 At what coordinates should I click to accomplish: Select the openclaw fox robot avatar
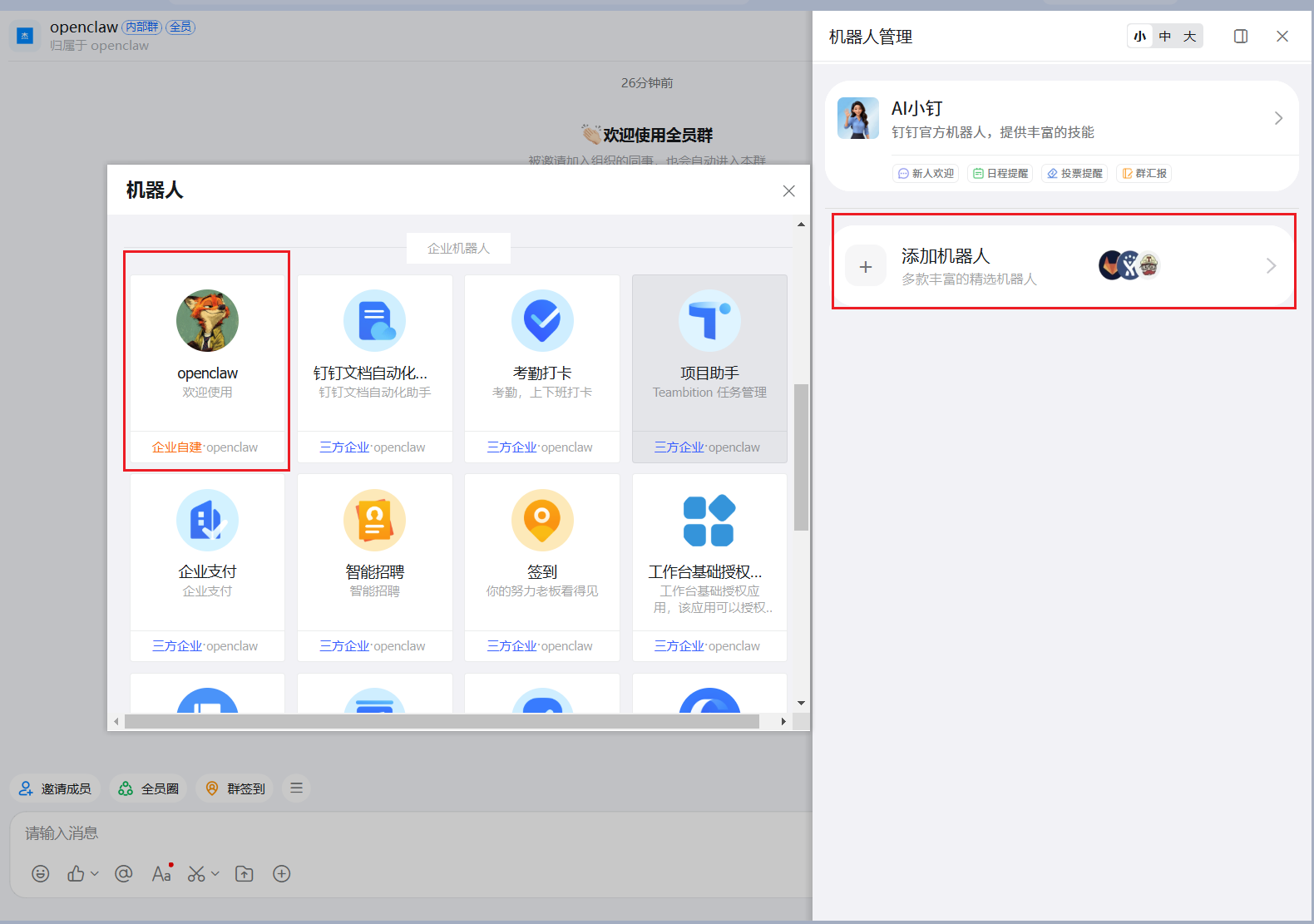tap(207, 321)
